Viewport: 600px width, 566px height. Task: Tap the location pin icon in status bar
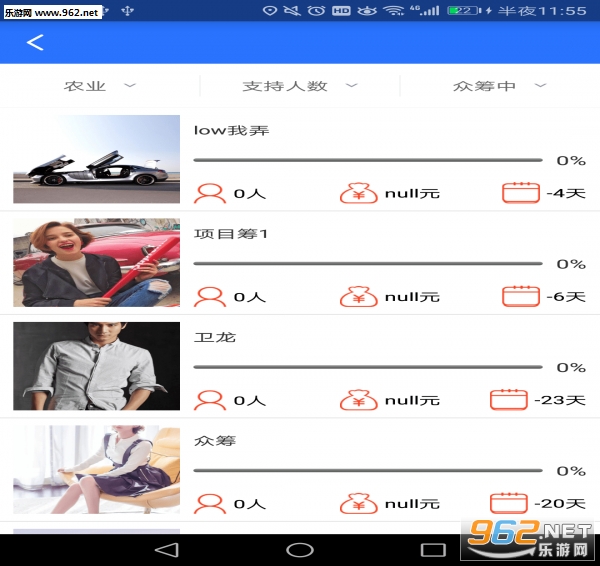[270, 11]
